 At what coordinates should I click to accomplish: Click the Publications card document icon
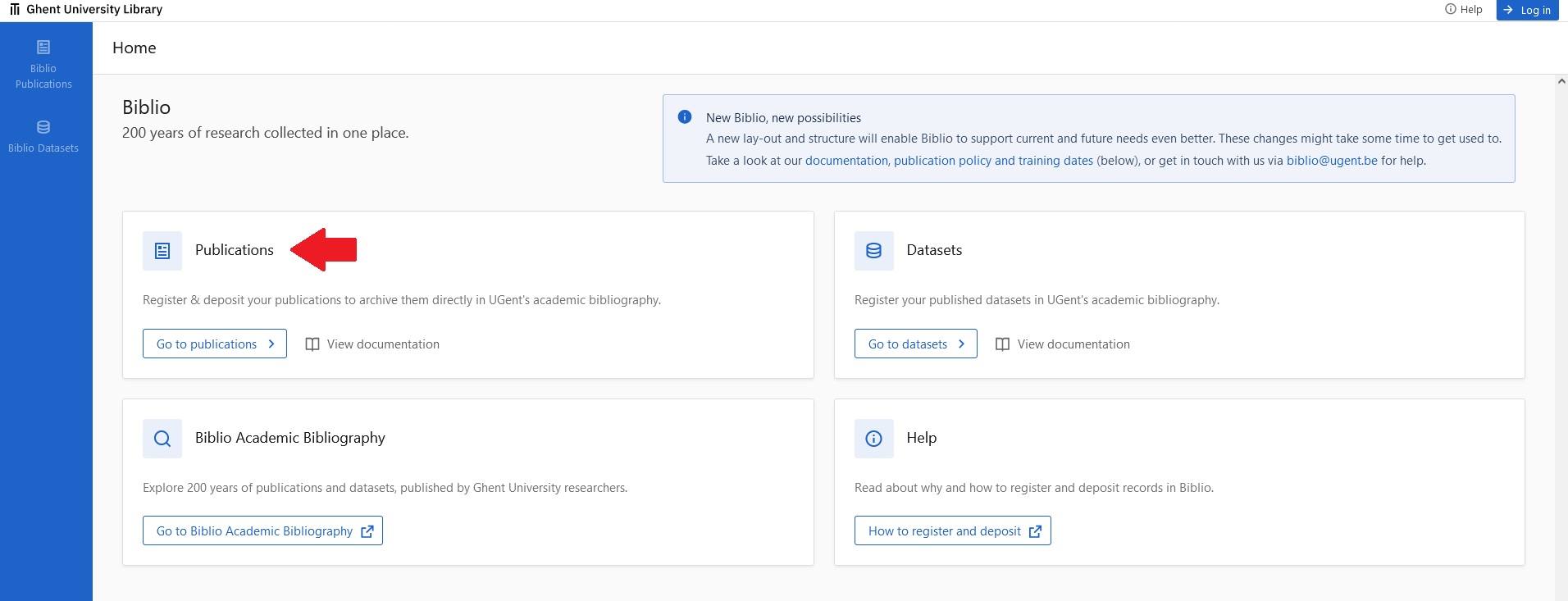click(x=162, y=251)
